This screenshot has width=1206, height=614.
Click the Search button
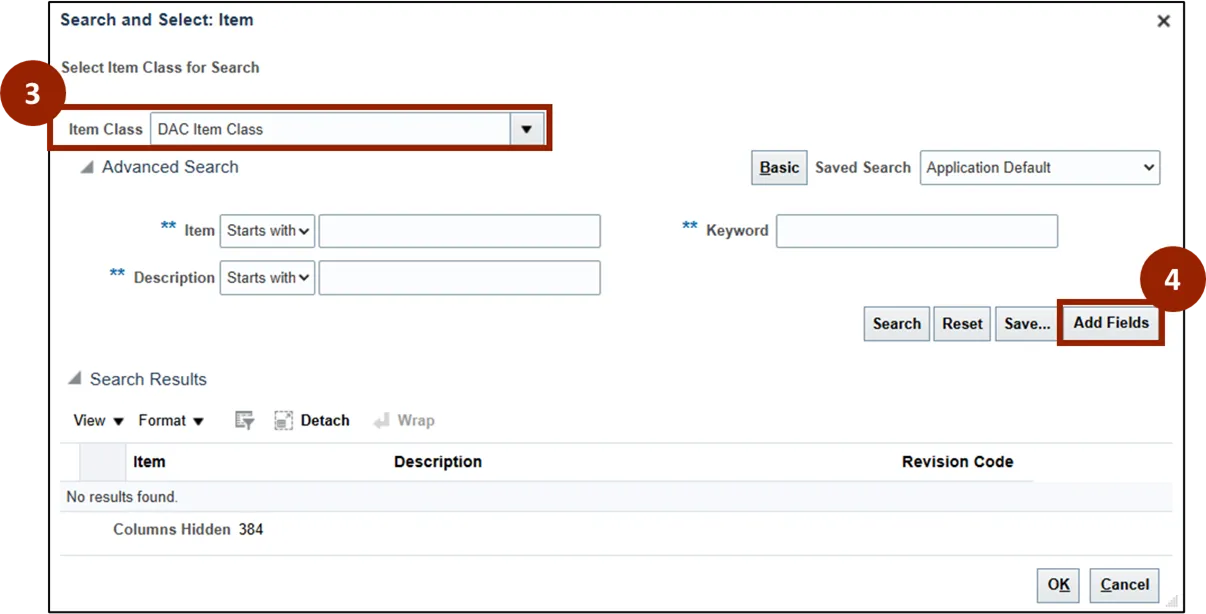[x=896, y=324]
